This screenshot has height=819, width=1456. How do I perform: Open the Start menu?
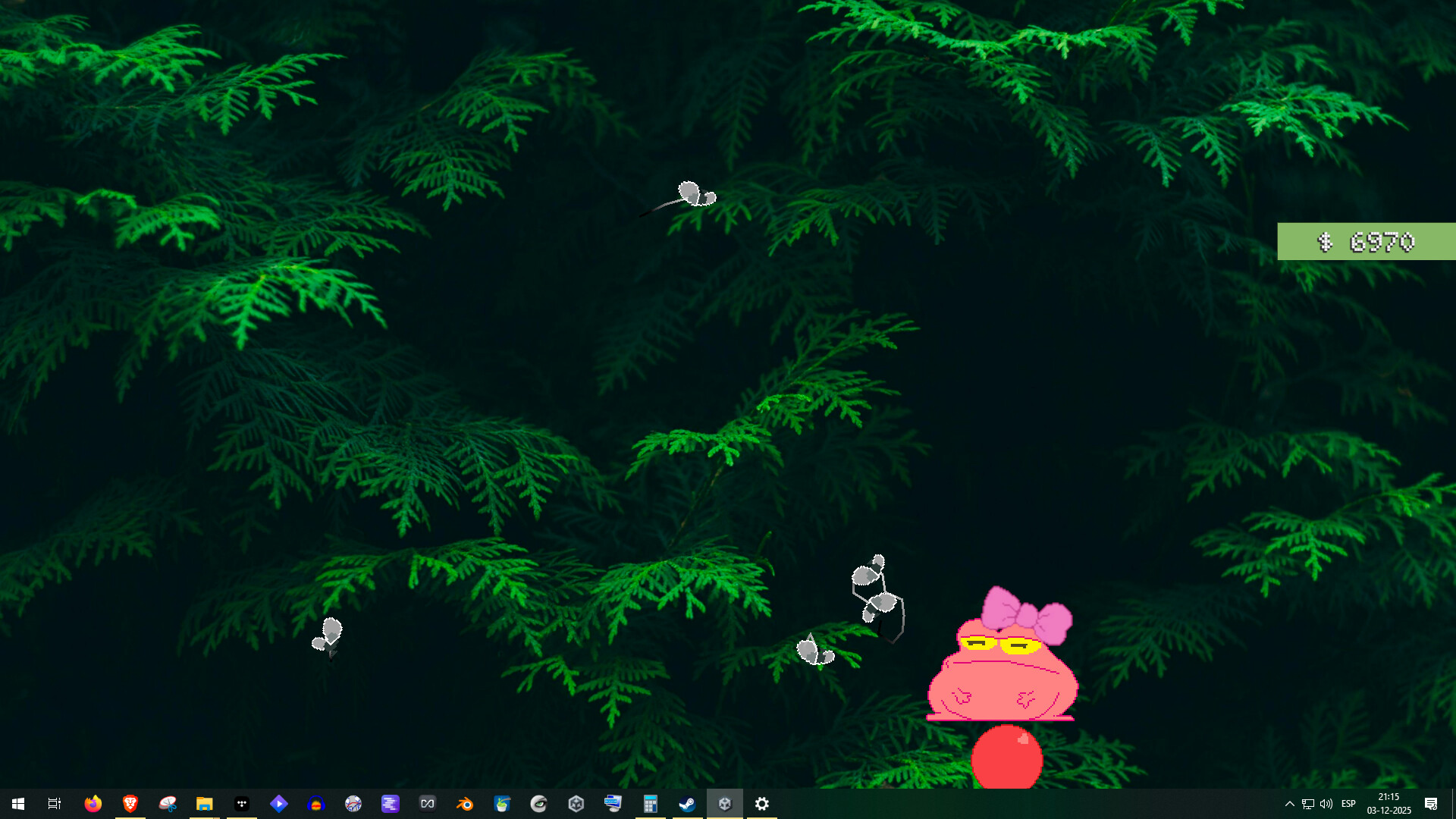pyautogui.click(x=18, y=803)
